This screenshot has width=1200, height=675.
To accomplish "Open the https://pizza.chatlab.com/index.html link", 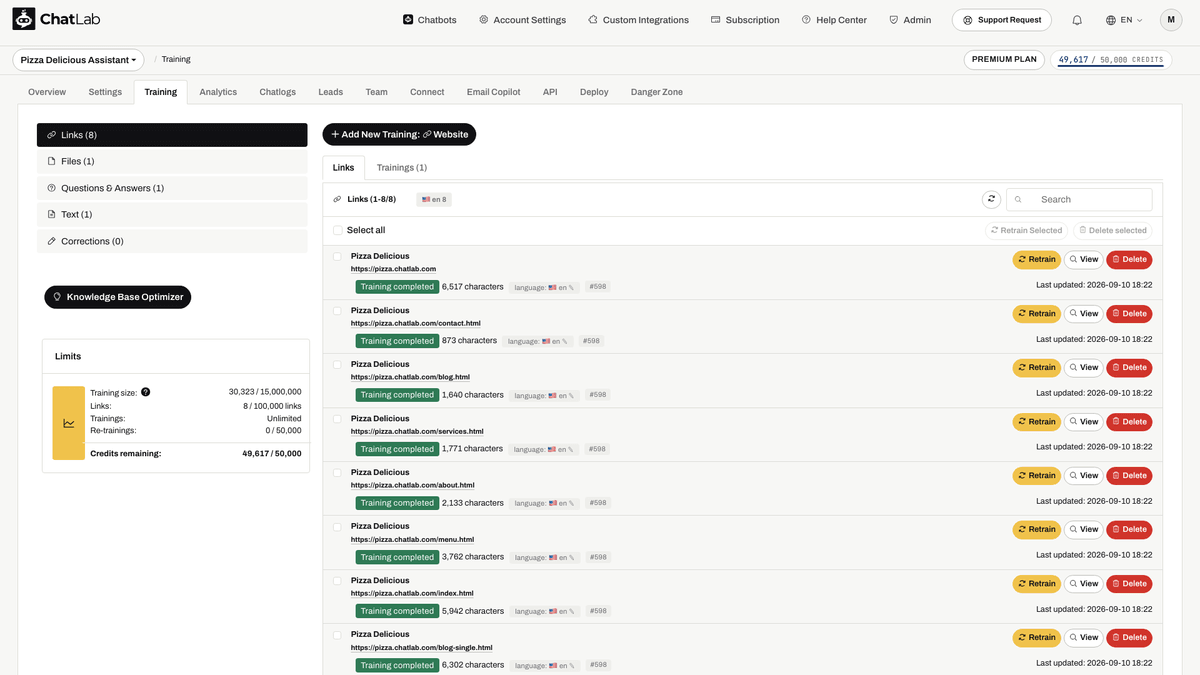I will [x=412, y=593].
